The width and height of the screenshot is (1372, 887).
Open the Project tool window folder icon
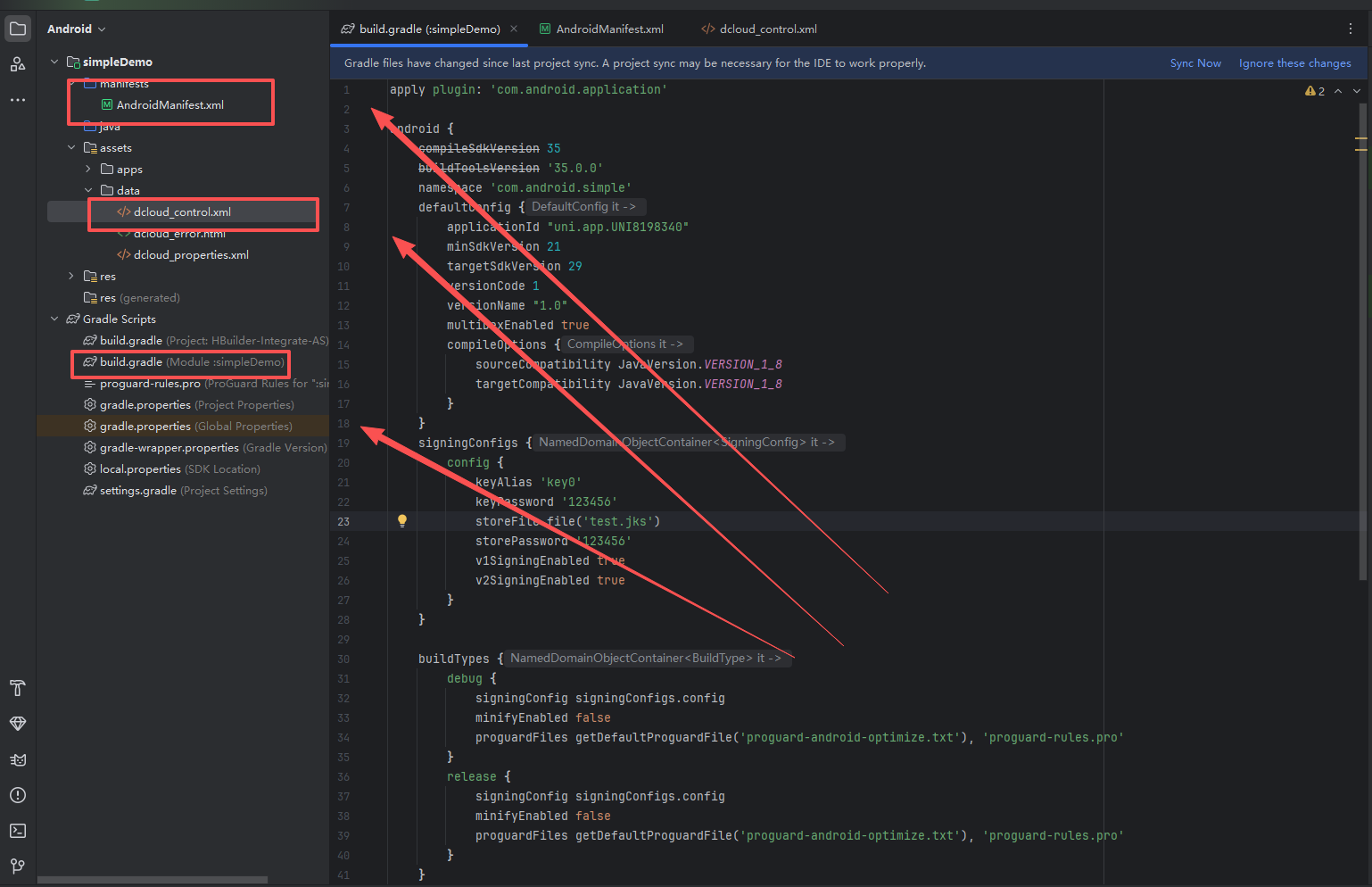click(x=18, y=29)
